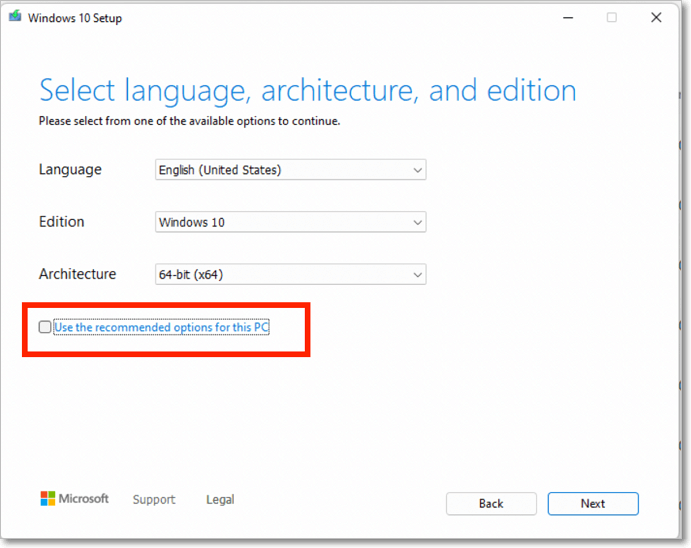Click the 'Edition' field label
The height and width of the screenshot is (548, 691).
coord(61,222)
